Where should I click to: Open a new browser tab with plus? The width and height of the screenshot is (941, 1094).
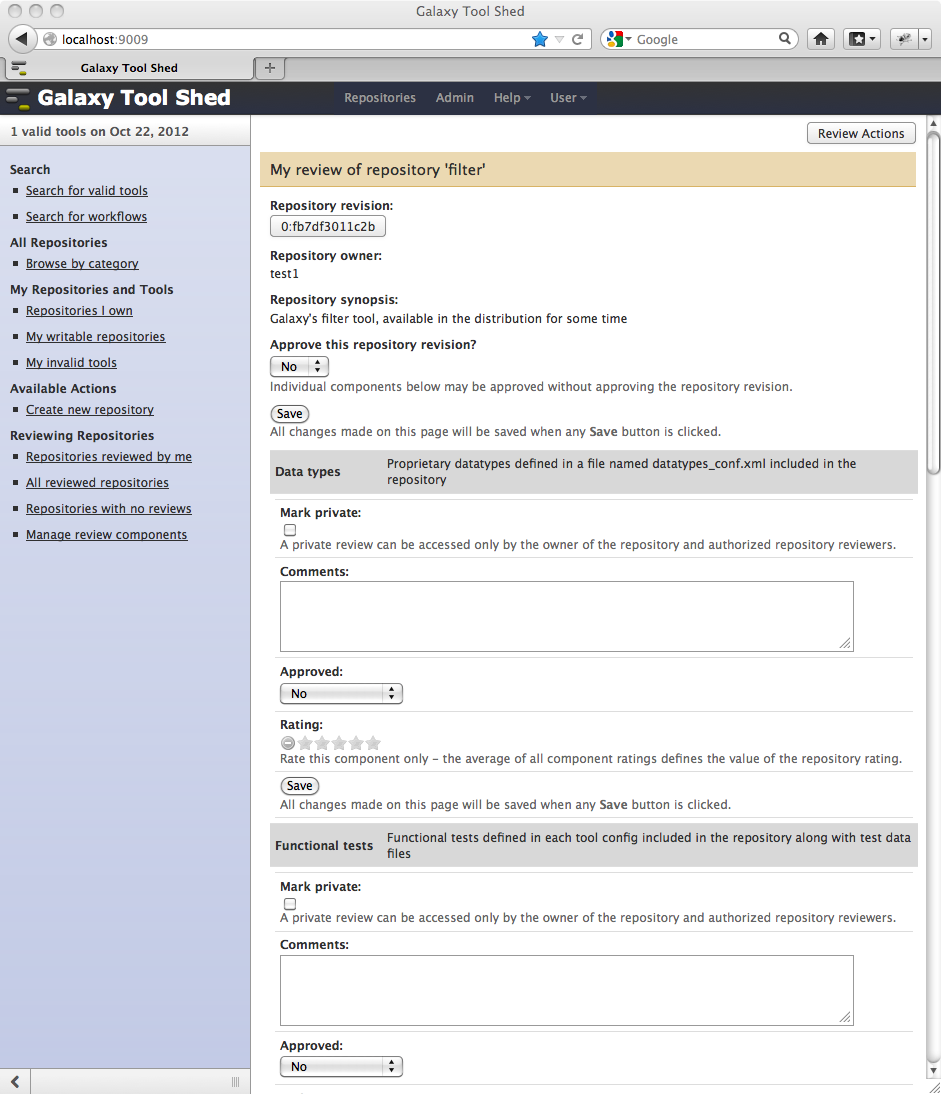(270, 68)
